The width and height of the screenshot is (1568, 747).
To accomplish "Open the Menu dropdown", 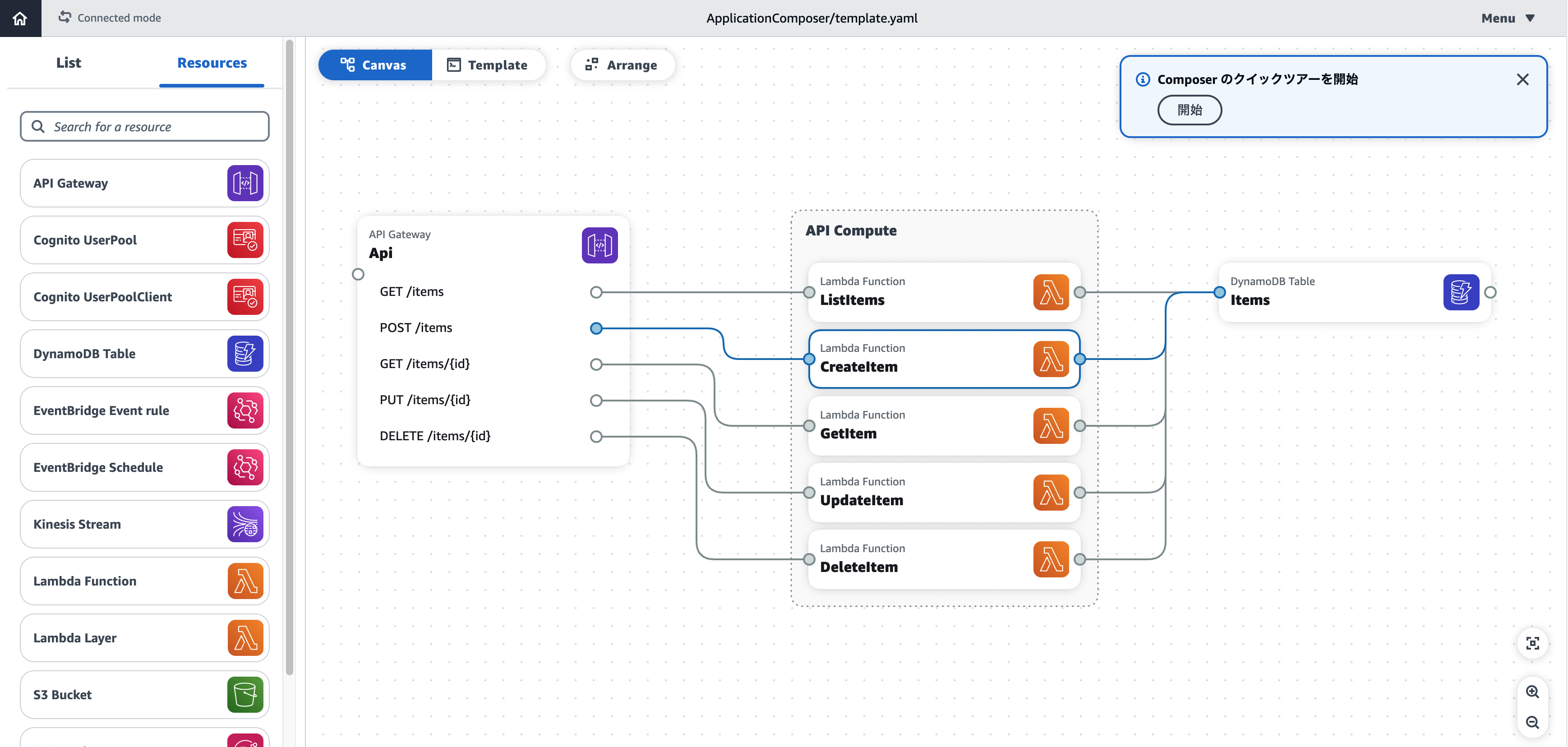I will [x=1508, y=18].
